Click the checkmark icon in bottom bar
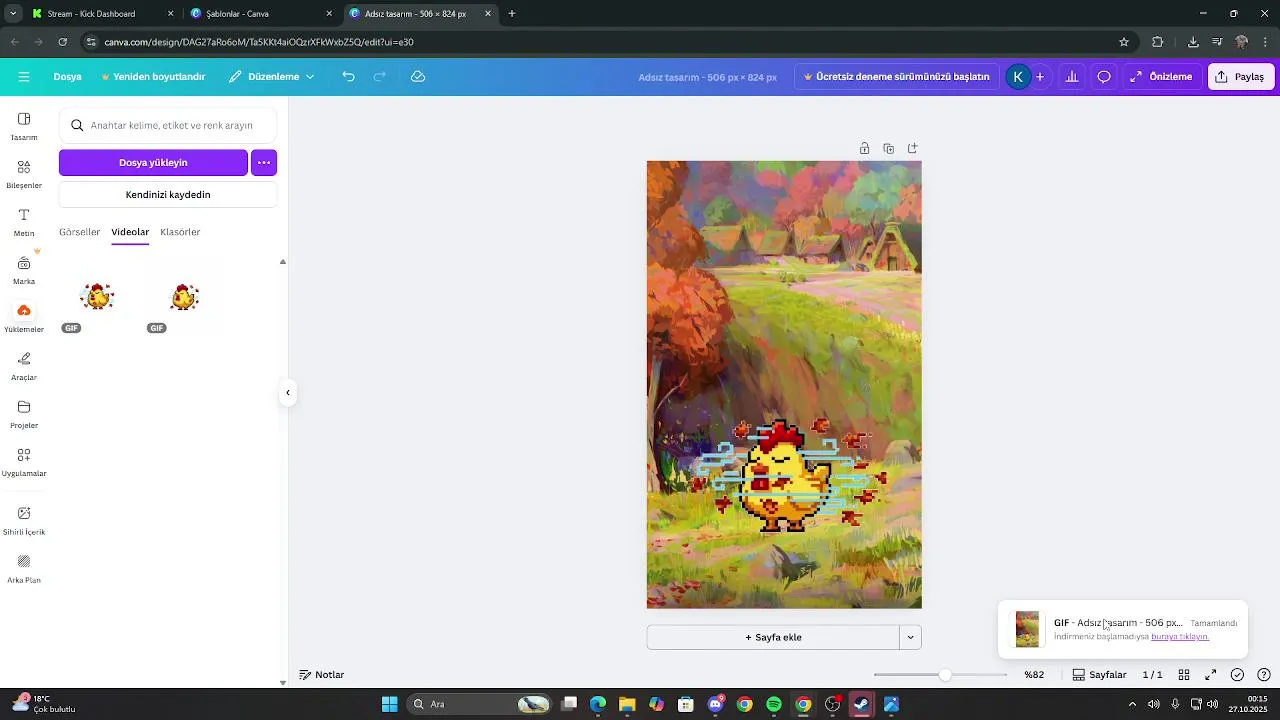Screen dimensions: 1280x720 point(1237,675)
